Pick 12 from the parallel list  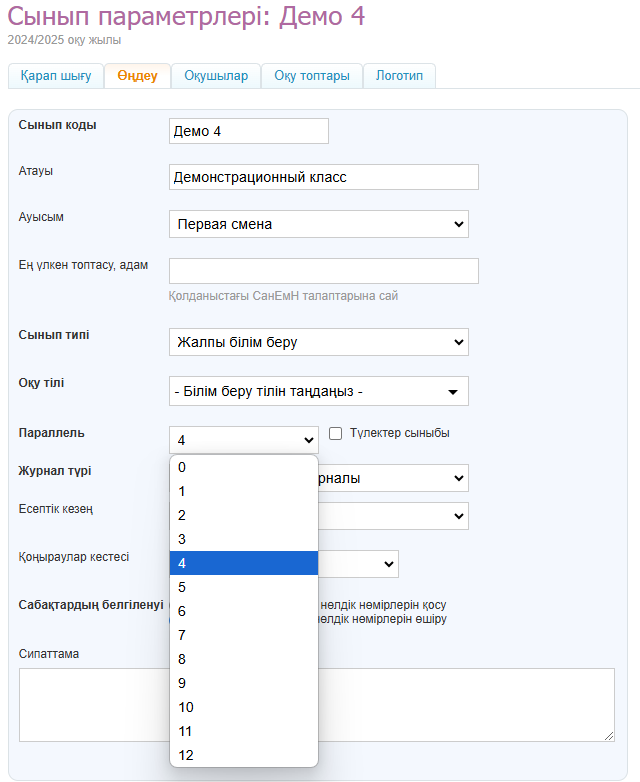[x=244, y=755]
